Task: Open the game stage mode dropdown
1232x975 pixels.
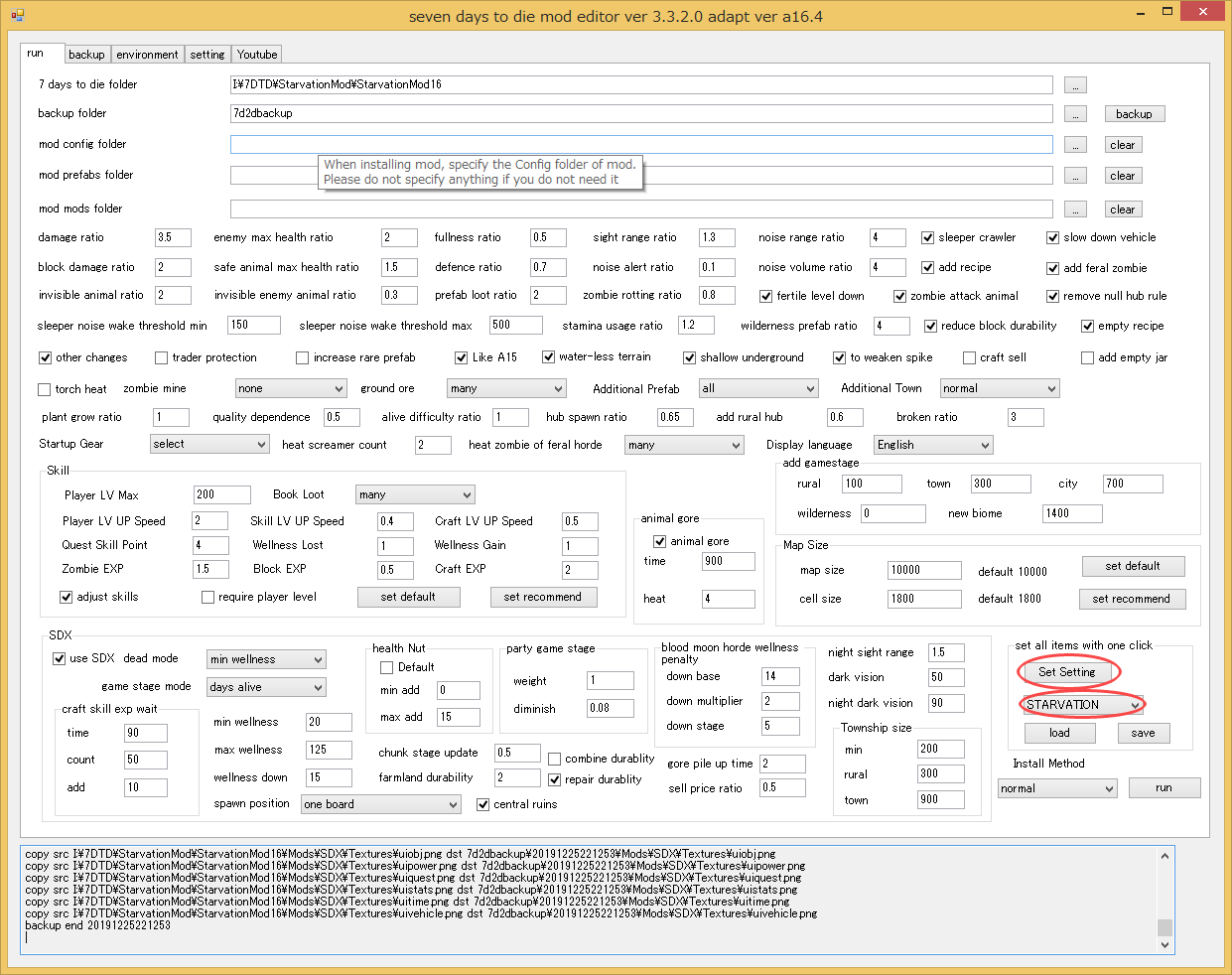Action: pyautogui.click(x=266, y=687)
